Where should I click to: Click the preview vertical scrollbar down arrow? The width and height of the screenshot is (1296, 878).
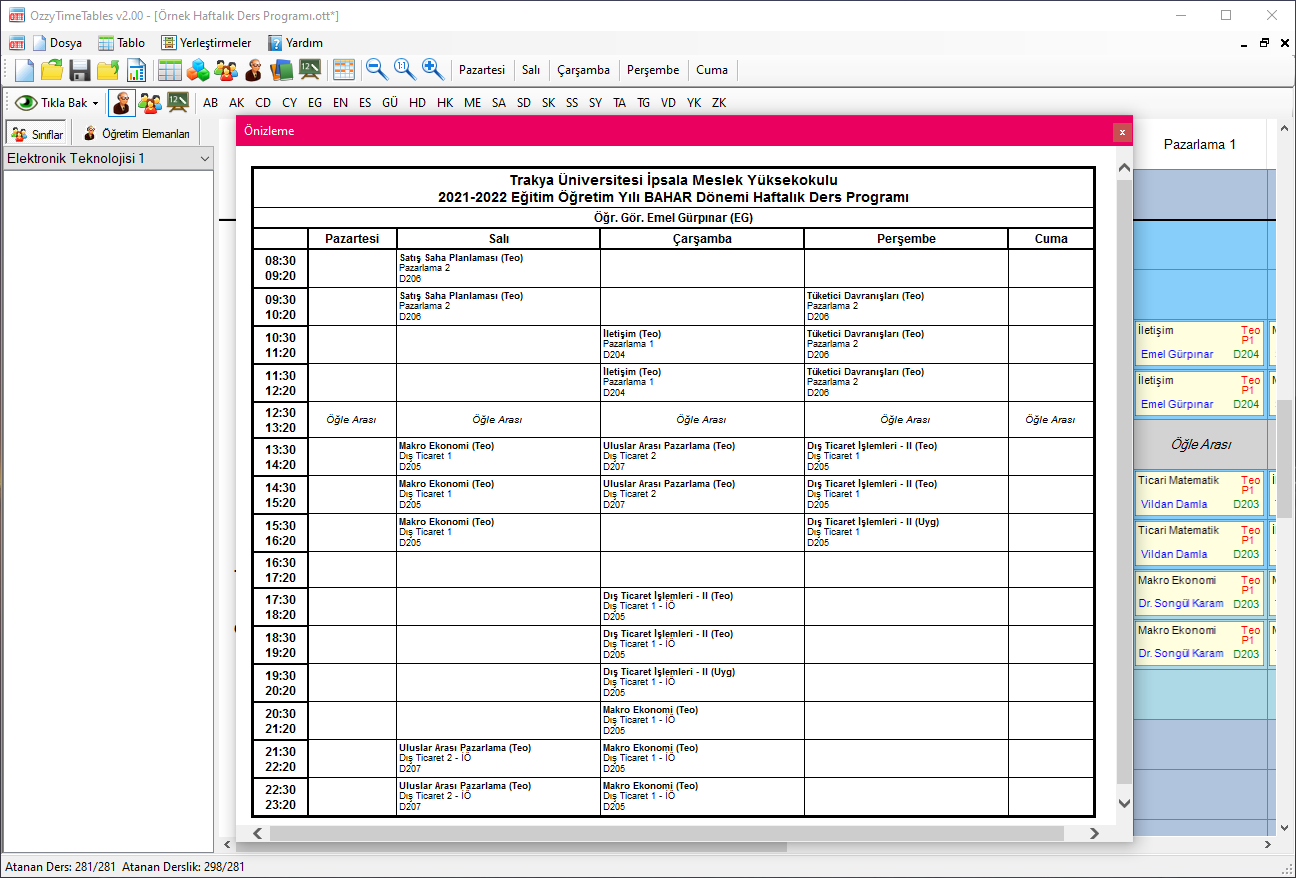click(1124, 803)
